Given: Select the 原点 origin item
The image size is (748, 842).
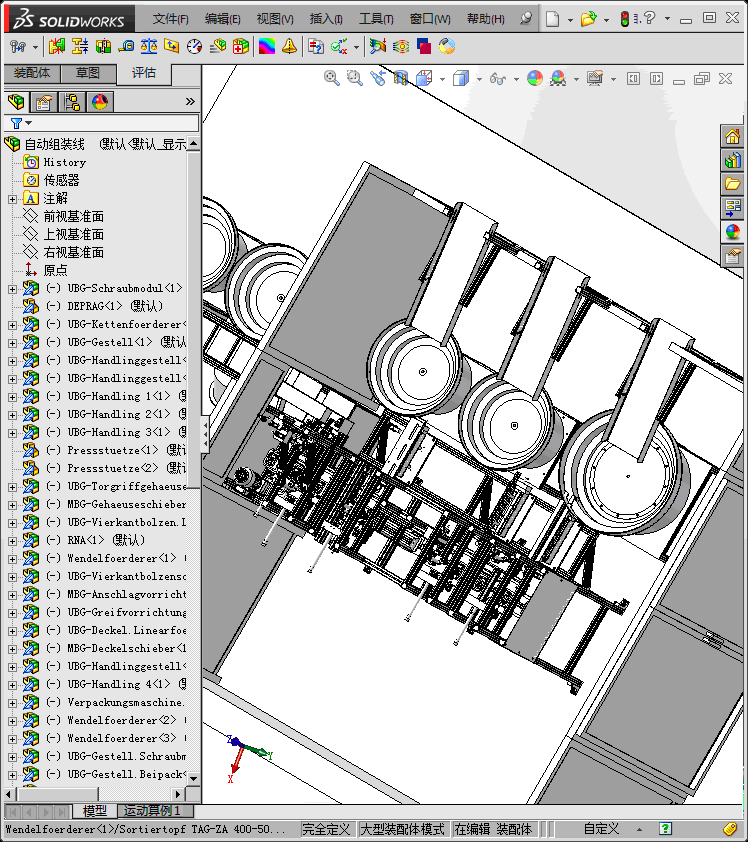Looking at the screenshot, I should (x=55, y=270).
